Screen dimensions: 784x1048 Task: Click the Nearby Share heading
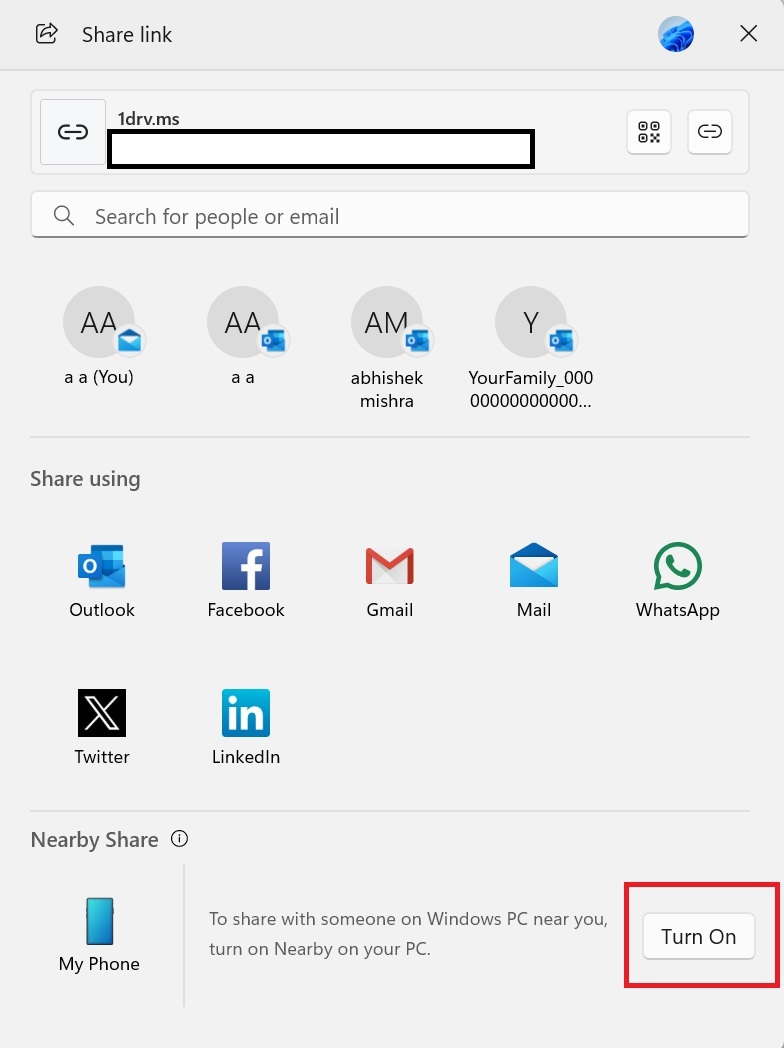click(94, 839)
